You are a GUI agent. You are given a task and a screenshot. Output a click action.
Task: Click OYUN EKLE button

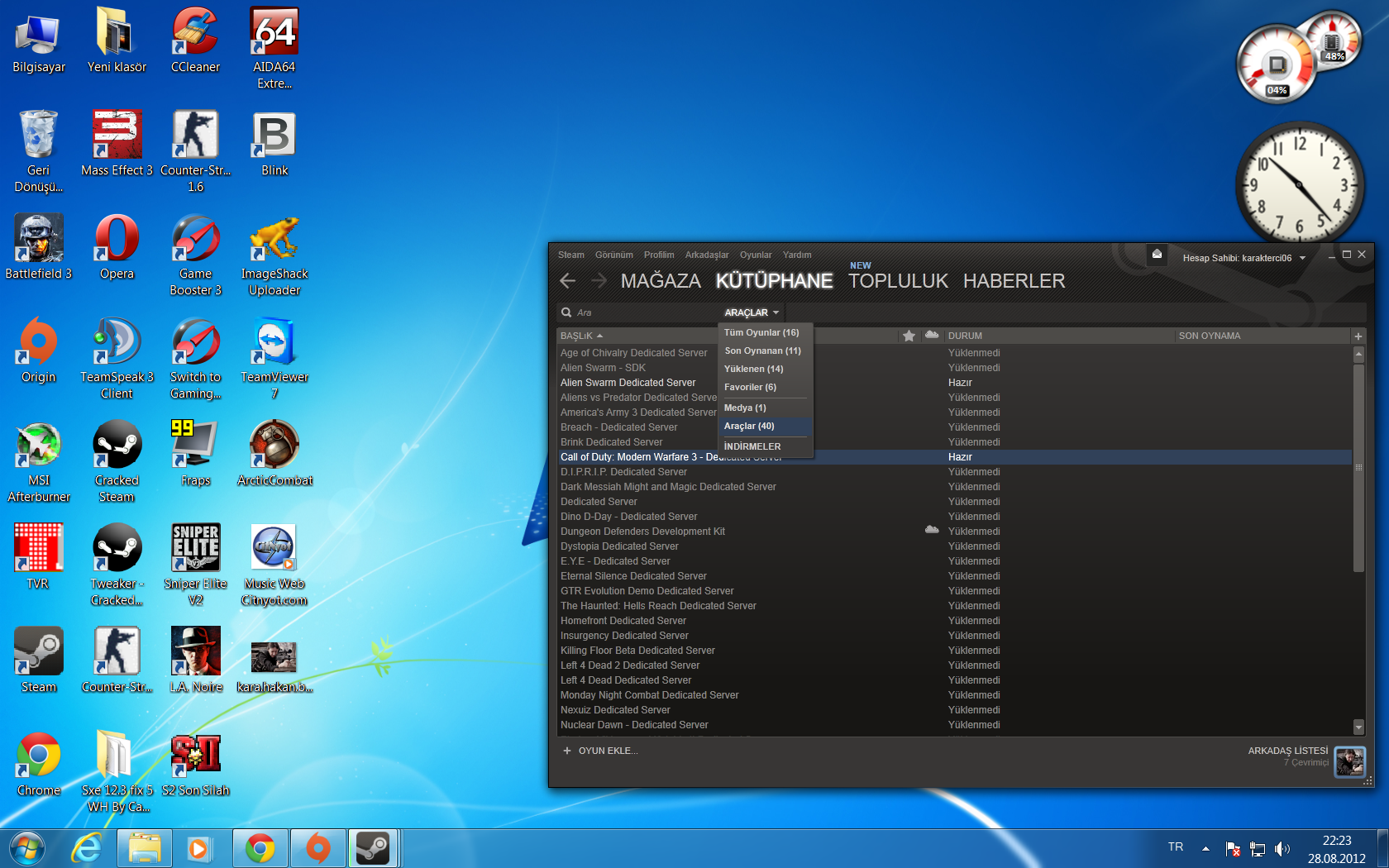pos(600,751)
